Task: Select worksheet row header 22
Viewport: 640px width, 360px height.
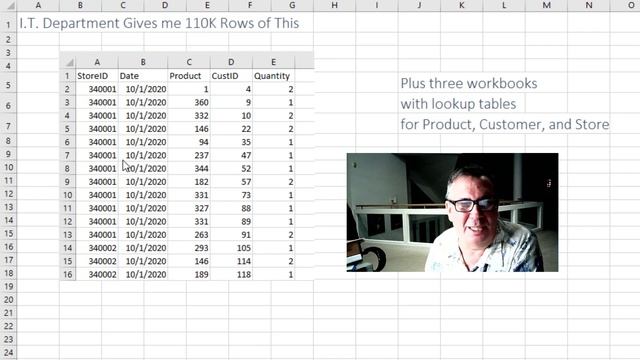Action: pyautogui.click(x=8, y=326)
